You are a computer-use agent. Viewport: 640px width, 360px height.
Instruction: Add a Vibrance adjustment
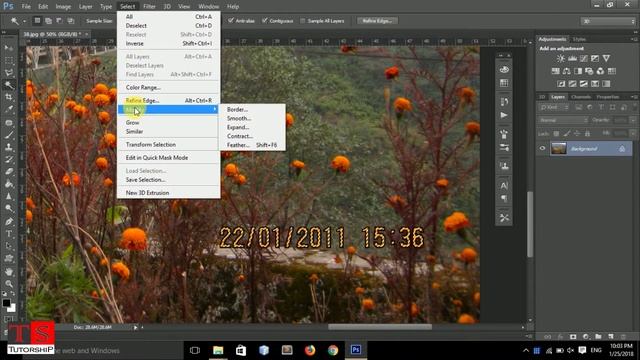click(607, 58)
